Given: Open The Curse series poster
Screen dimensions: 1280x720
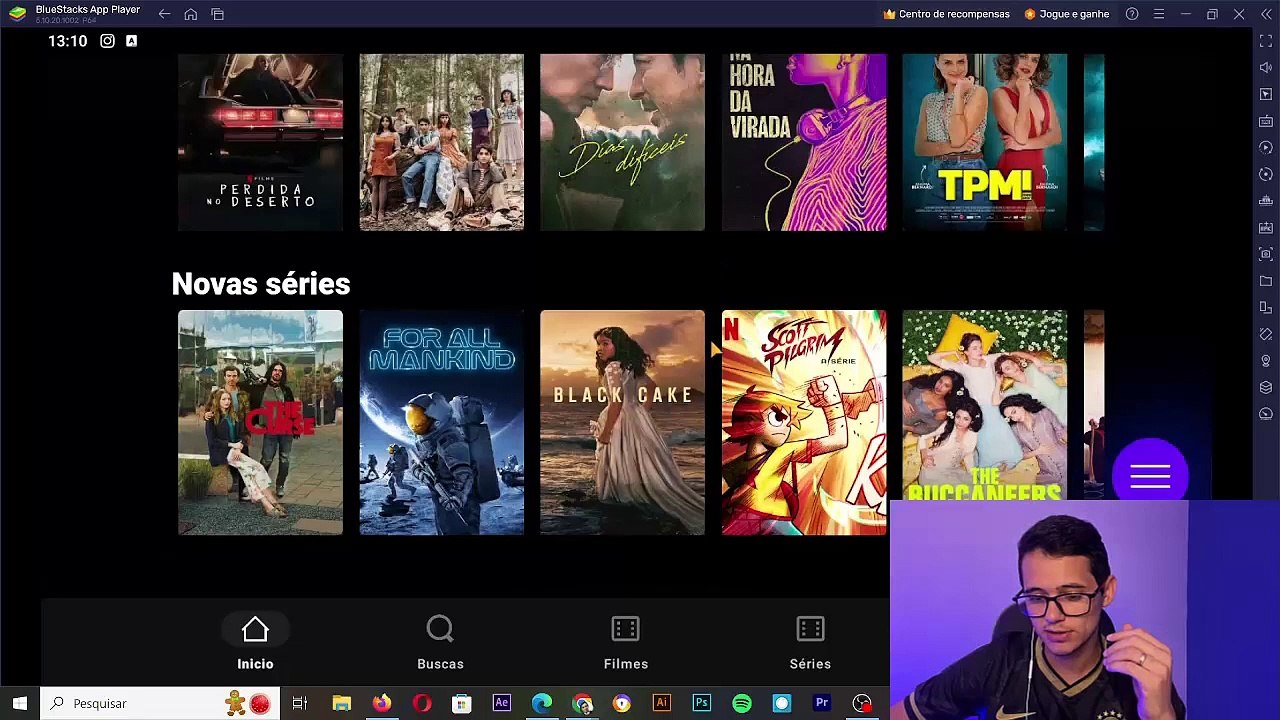Looking at the screenshot, I should tap(260, 422).
